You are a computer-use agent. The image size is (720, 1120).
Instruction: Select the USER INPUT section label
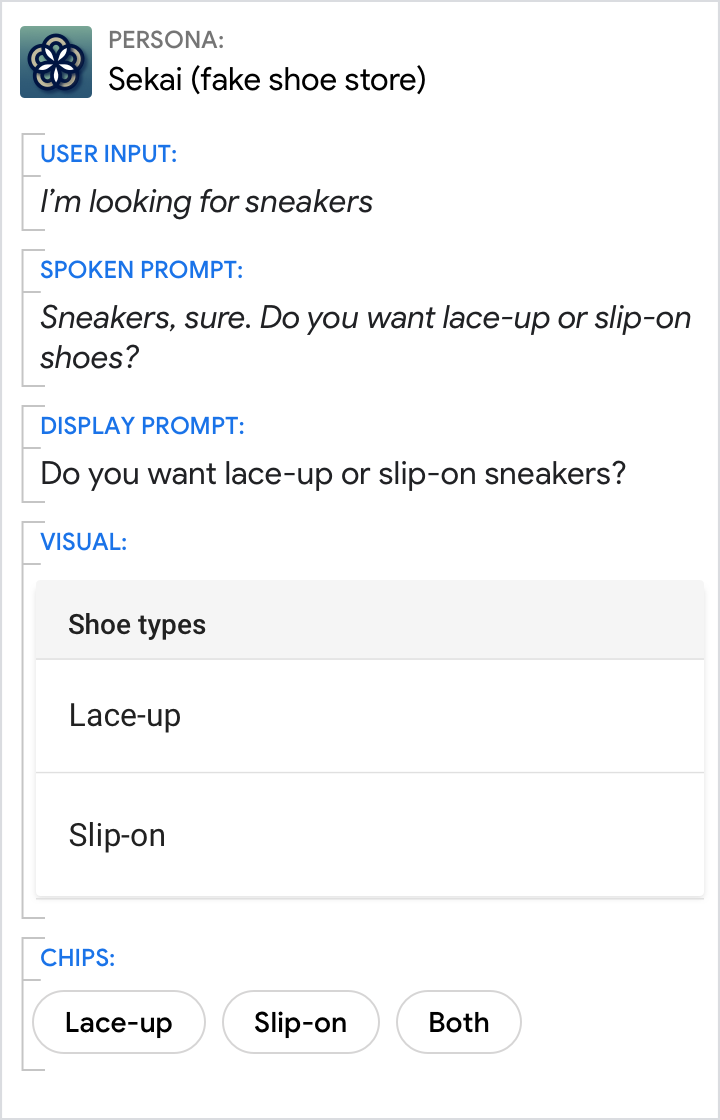[x=108, y=154]
